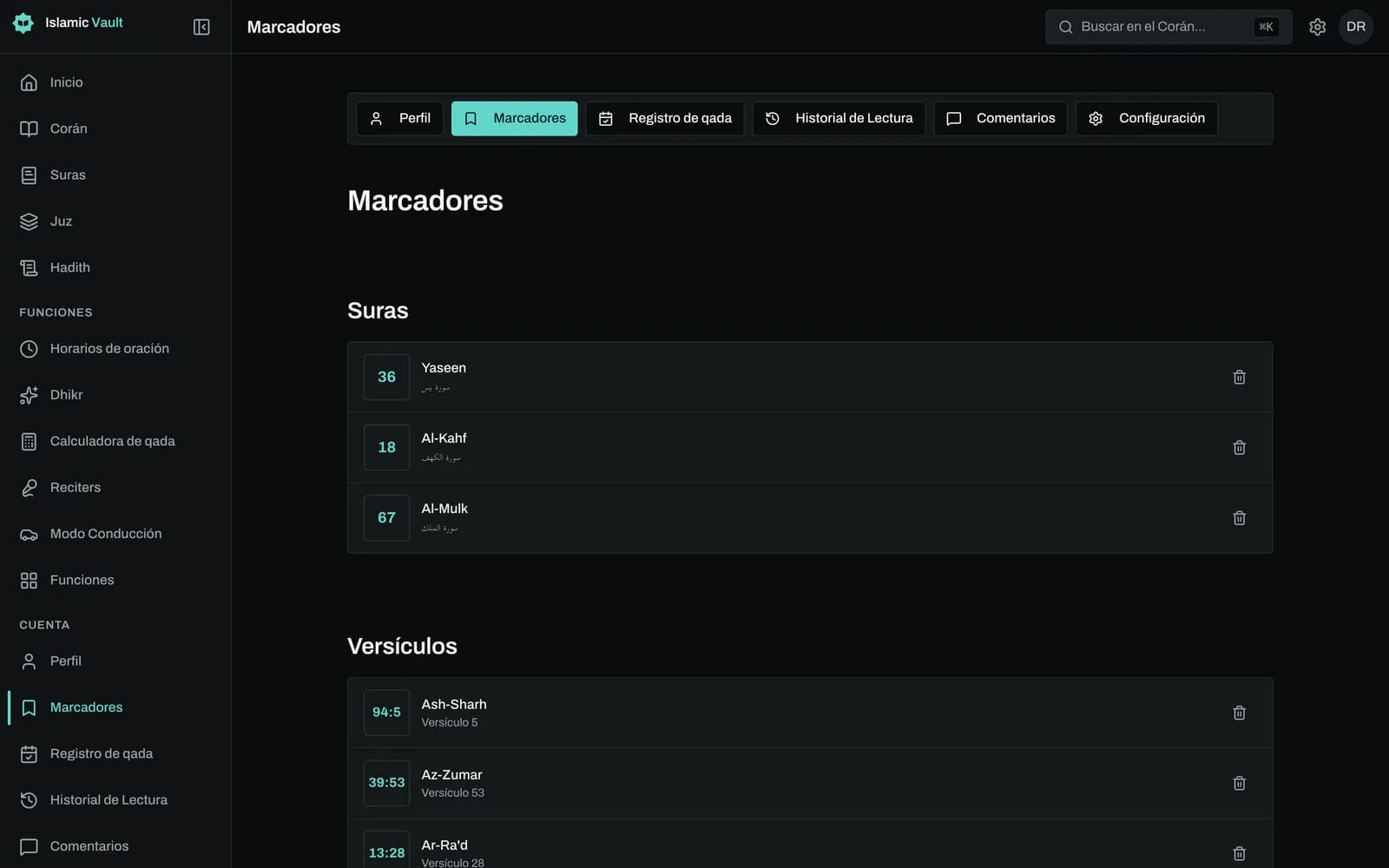
Task: Go to Funciones in the sidebar
Action: (x=115, y=580)
